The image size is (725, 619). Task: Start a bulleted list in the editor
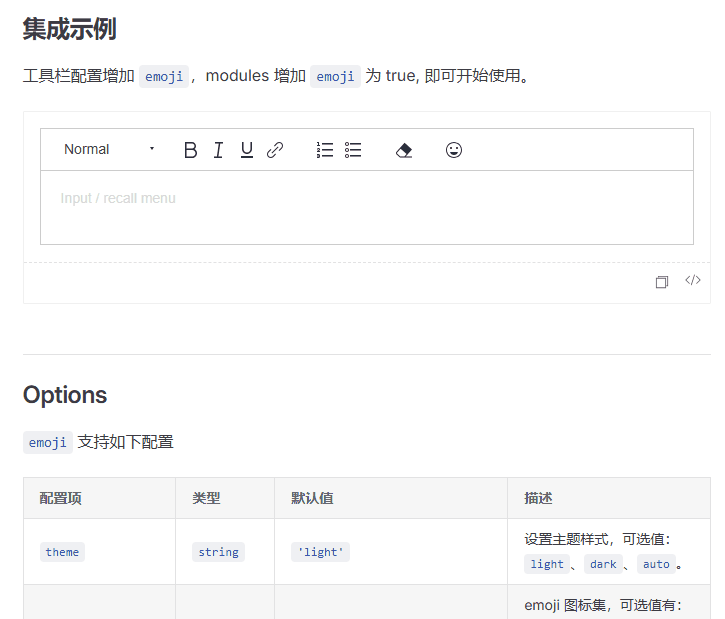[353, 150]
